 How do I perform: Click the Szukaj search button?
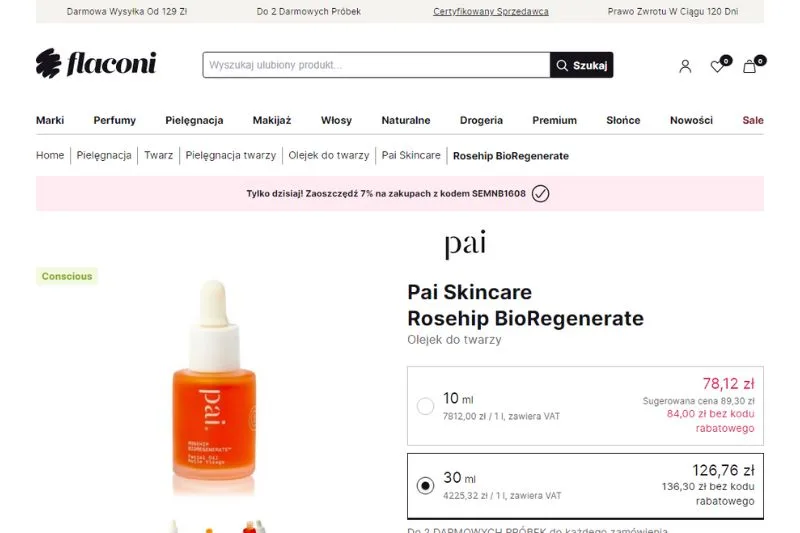(582, 65)
